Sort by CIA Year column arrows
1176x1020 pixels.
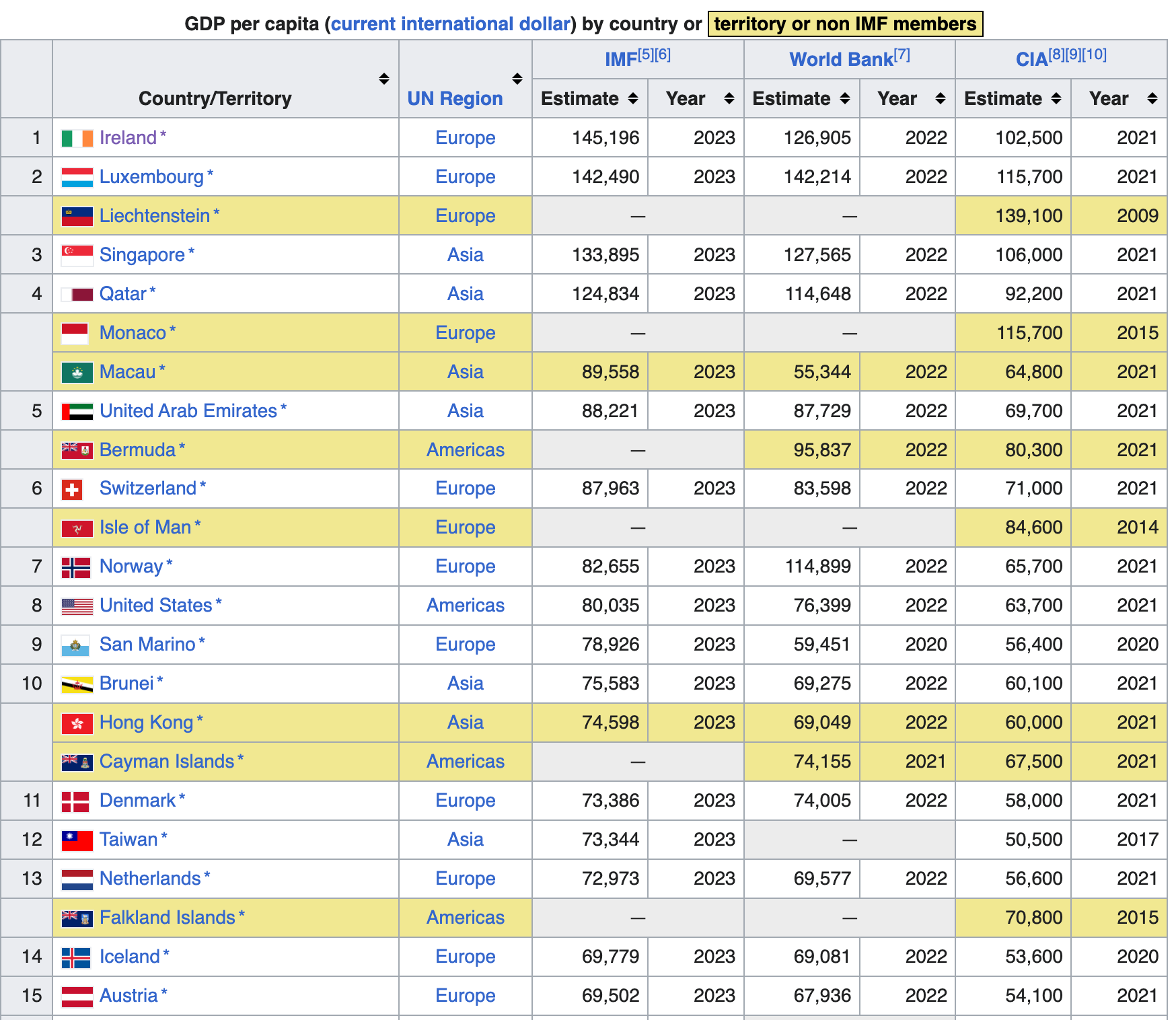point(1152,99)
